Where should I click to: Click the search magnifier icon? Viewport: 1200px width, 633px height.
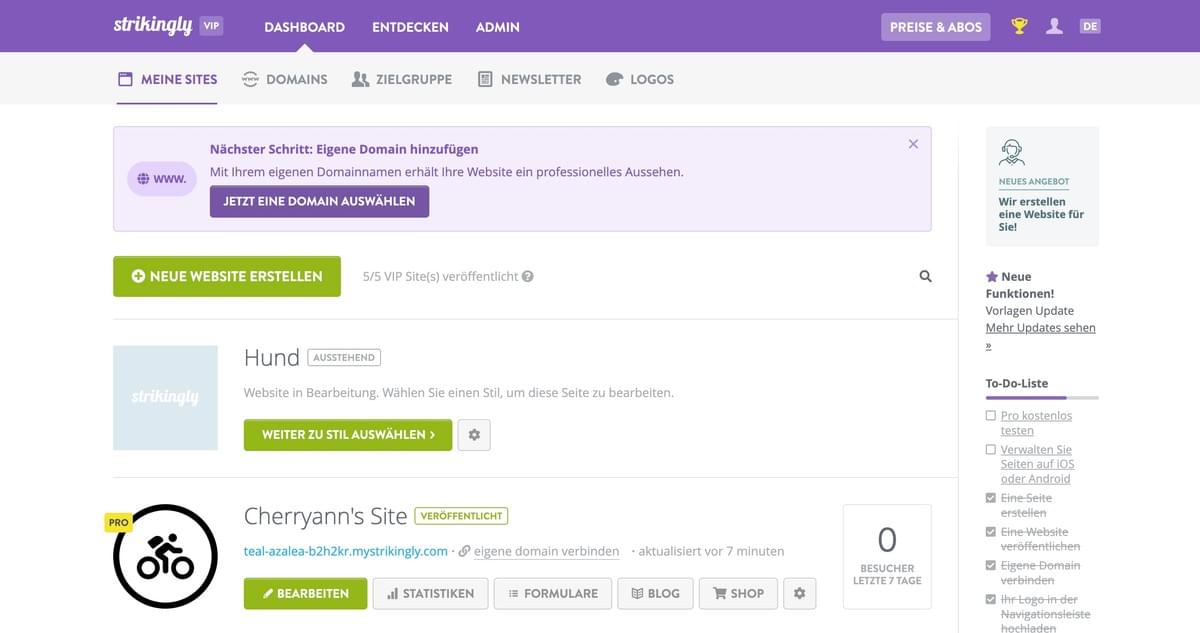[x=925, y=277]
